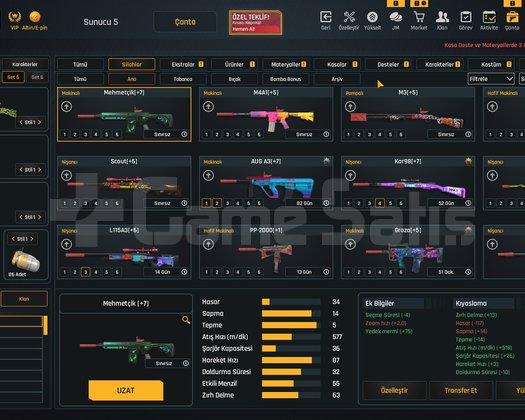Open the Market shopping cart icon
The image size is (525, 420).
pyautogui.click(x=419, y=17)
